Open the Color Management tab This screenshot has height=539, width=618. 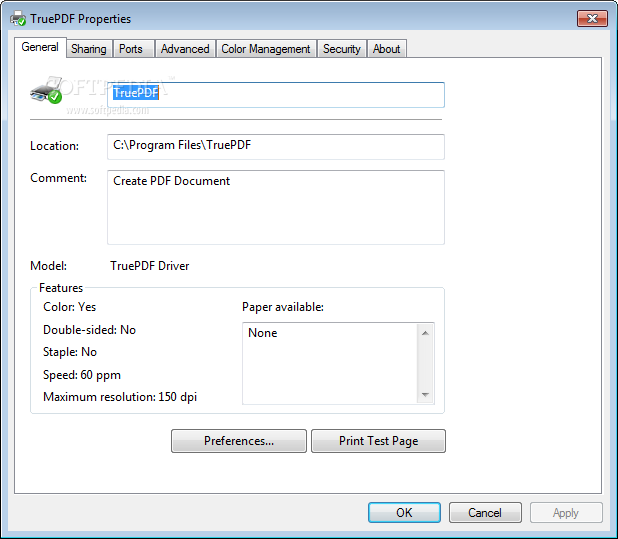(266, 49)
